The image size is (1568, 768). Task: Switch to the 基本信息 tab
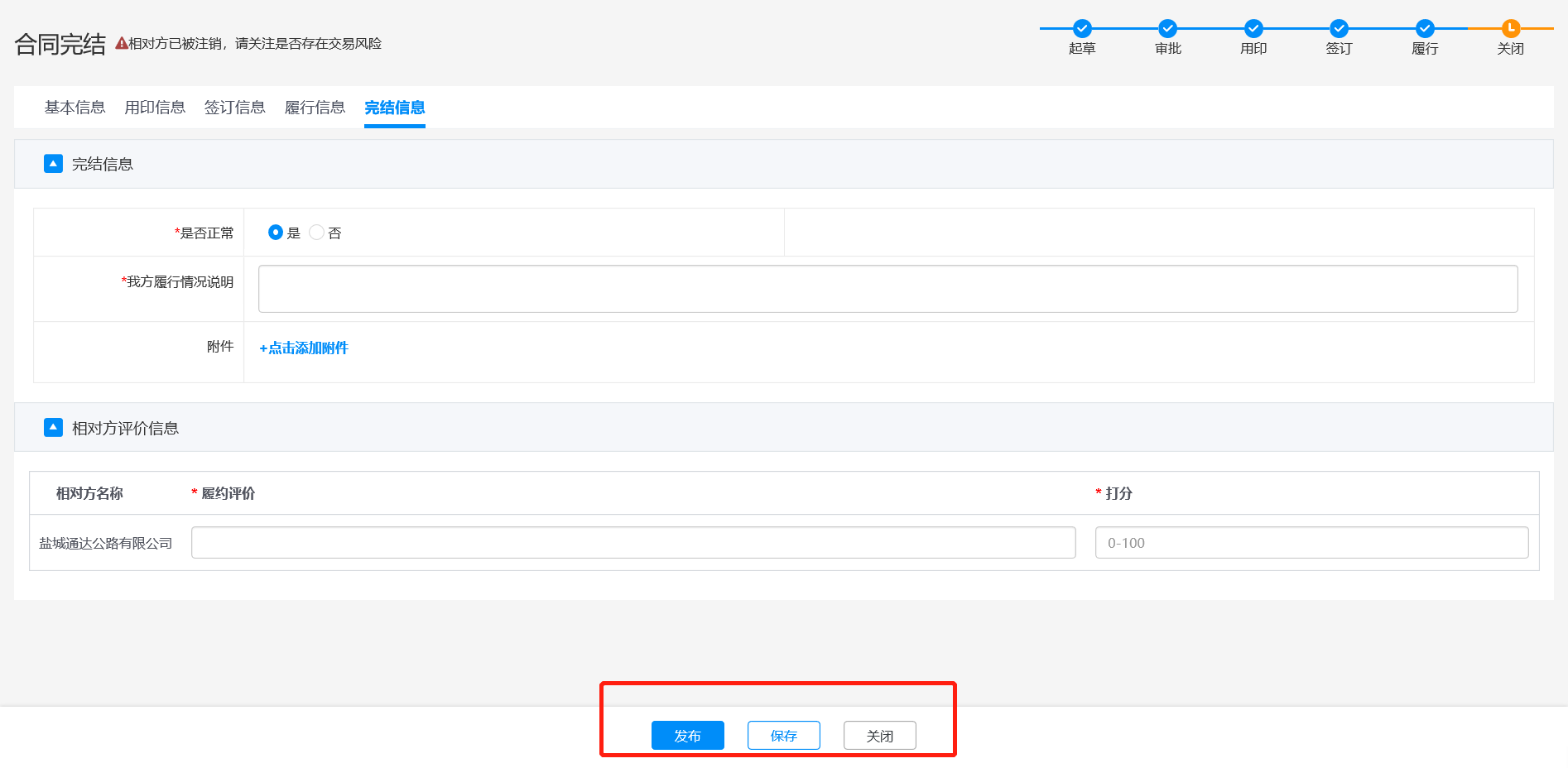[x=75, y=108]
